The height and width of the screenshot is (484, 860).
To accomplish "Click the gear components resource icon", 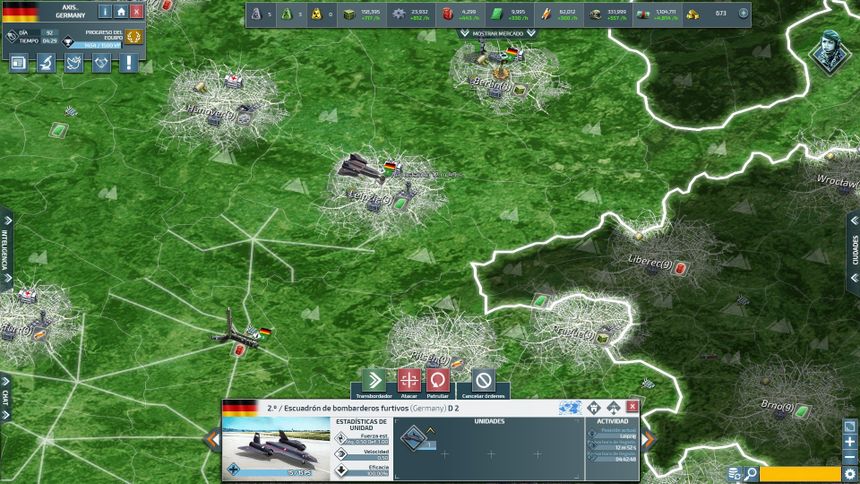I will point(399,14).
